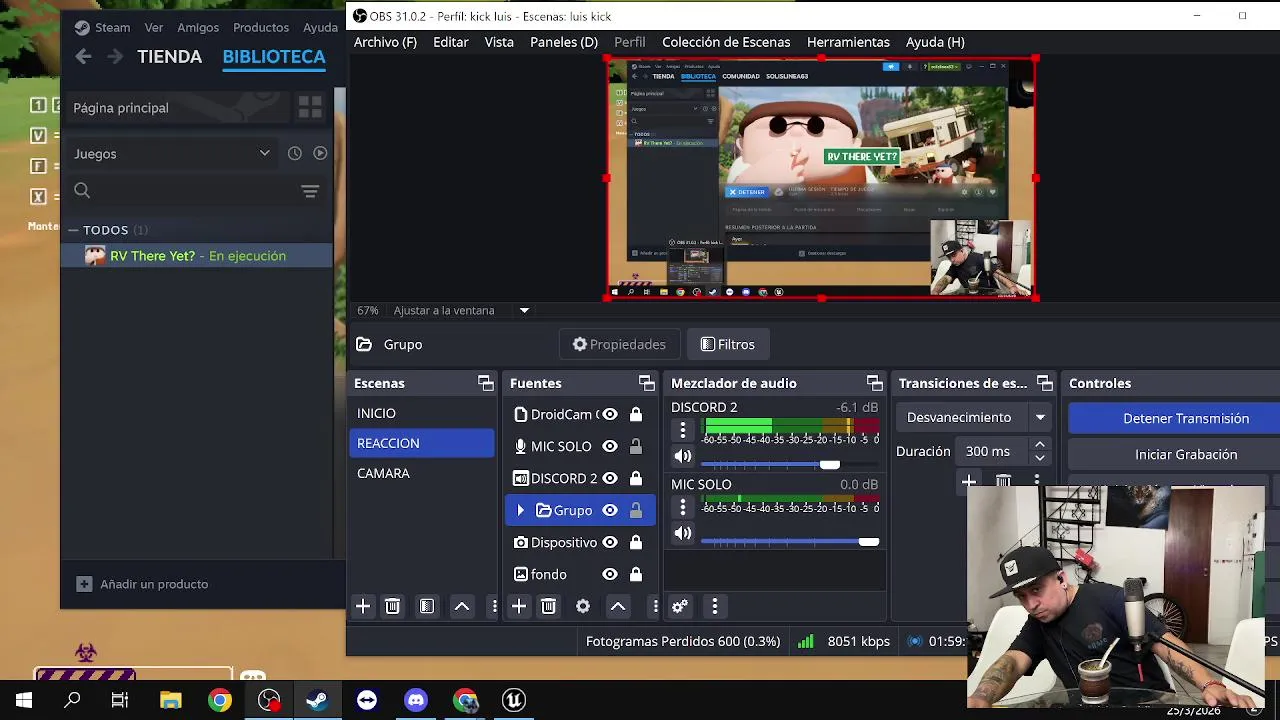Hide the DISCORD 2 source
Screen dimensions: 1280x720
coord(610,478)
